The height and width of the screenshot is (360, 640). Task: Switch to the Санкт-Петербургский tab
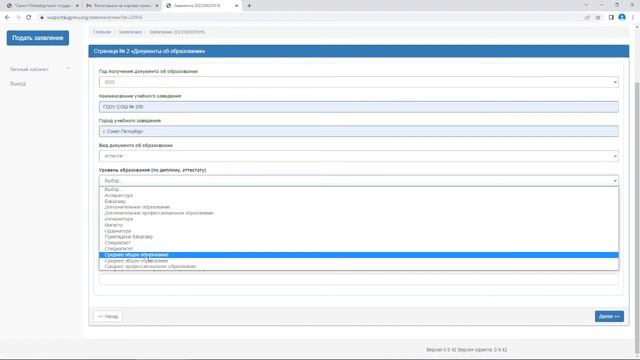[x=42, y=6]
